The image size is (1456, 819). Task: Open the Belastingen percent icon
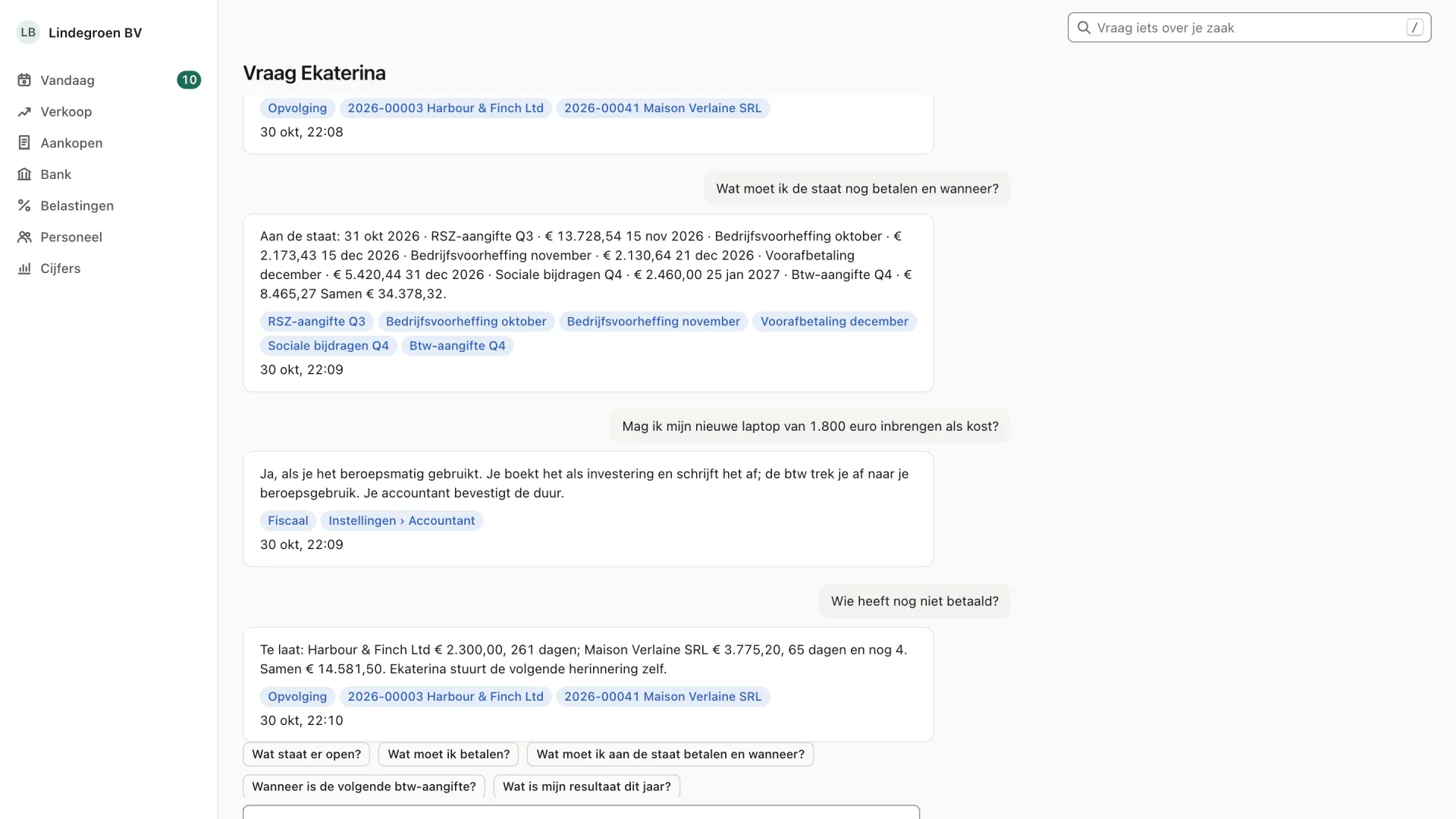(24, 206)
